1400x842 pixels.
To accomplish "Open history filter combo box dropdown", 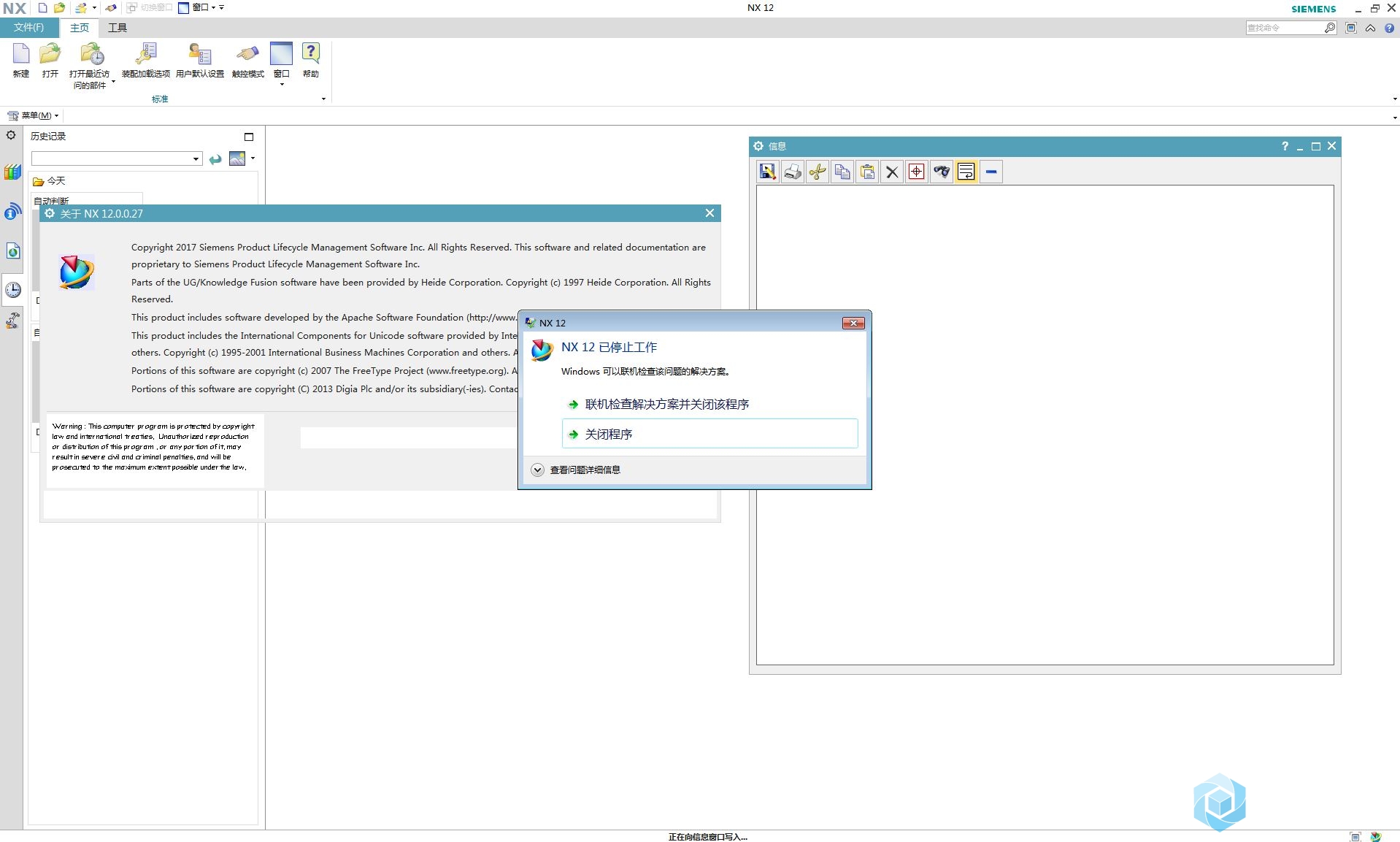I will pos(196,159).
